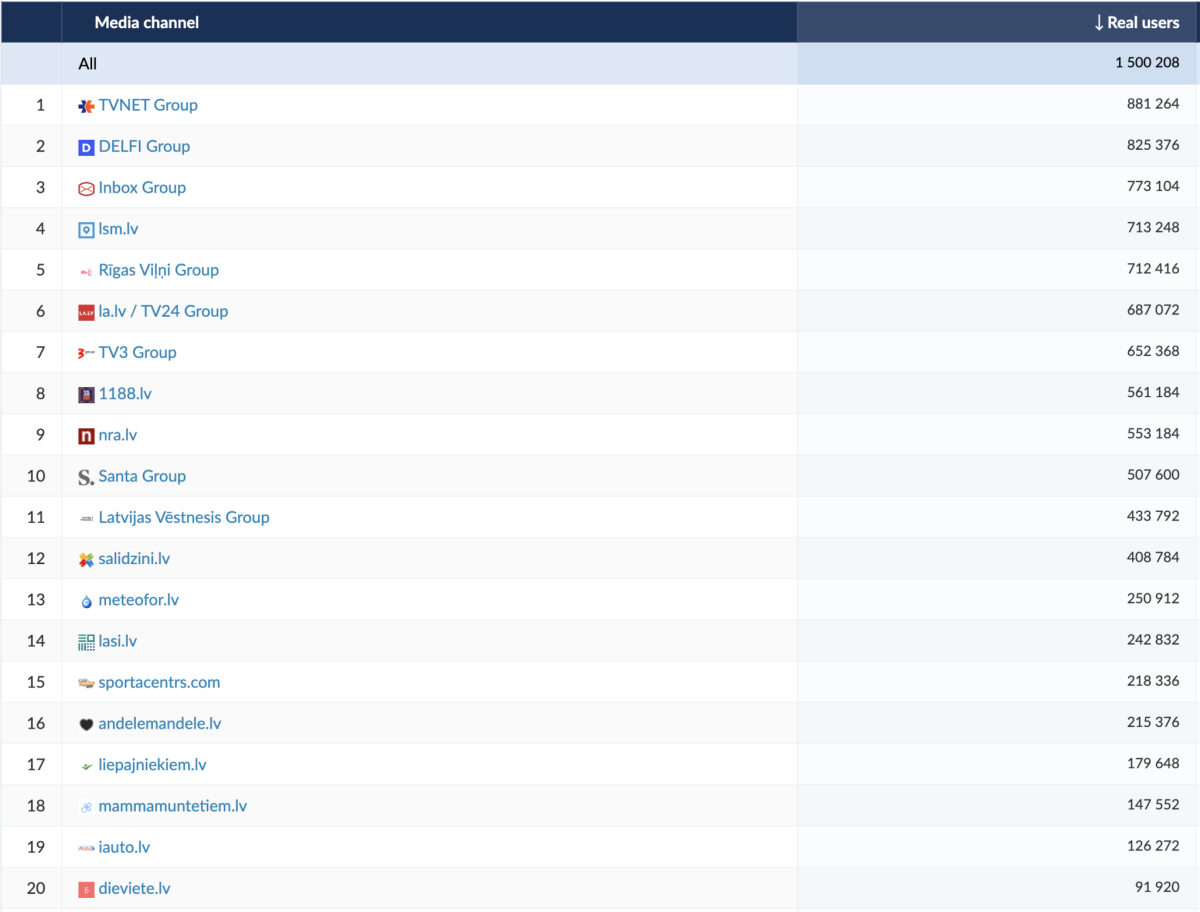Click the Media channel column header

pos(146,22)
